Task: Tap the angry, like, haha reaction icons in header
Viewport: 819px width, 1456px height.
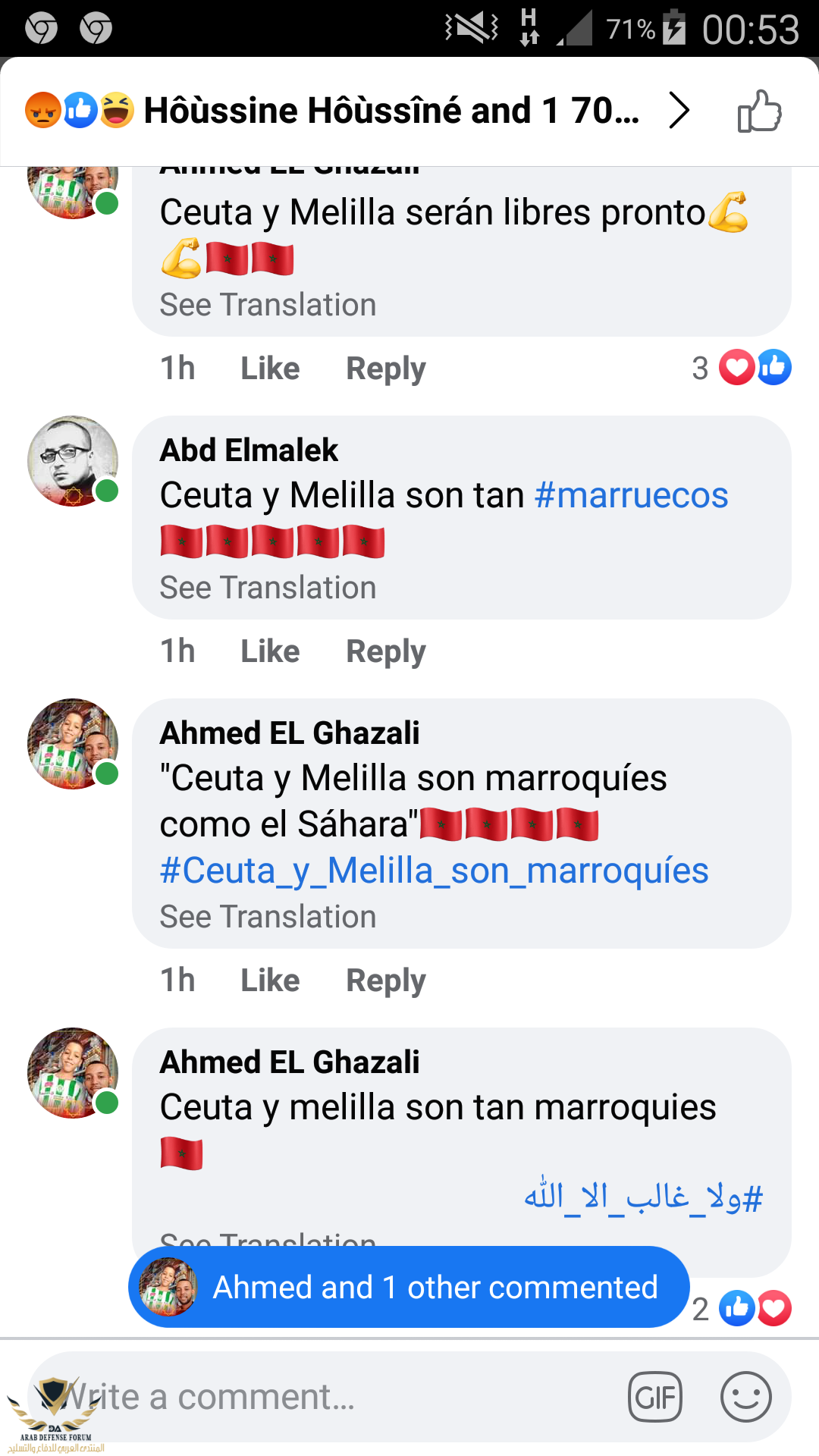Action: [80, 111]
